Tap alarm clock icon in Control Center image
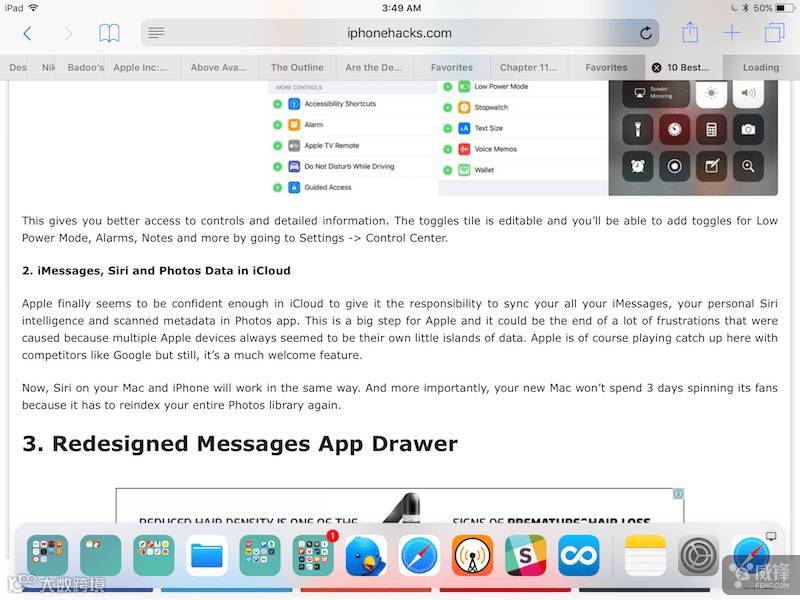Image resolution: width=800 pixels, height=600 pixels. coord(638,166)
